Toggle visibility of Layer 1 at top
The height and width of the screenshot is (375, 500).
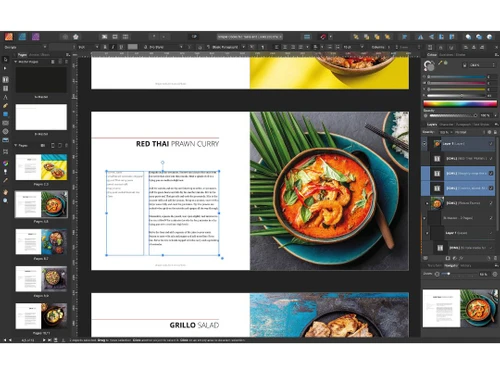491,144
